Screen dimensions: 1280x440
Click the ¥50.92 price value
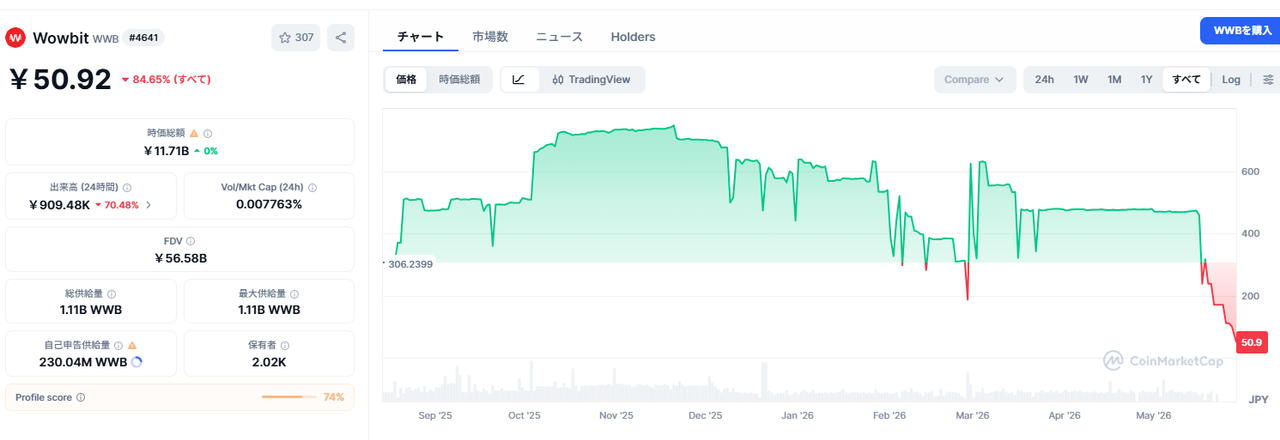tap(60, 79)
